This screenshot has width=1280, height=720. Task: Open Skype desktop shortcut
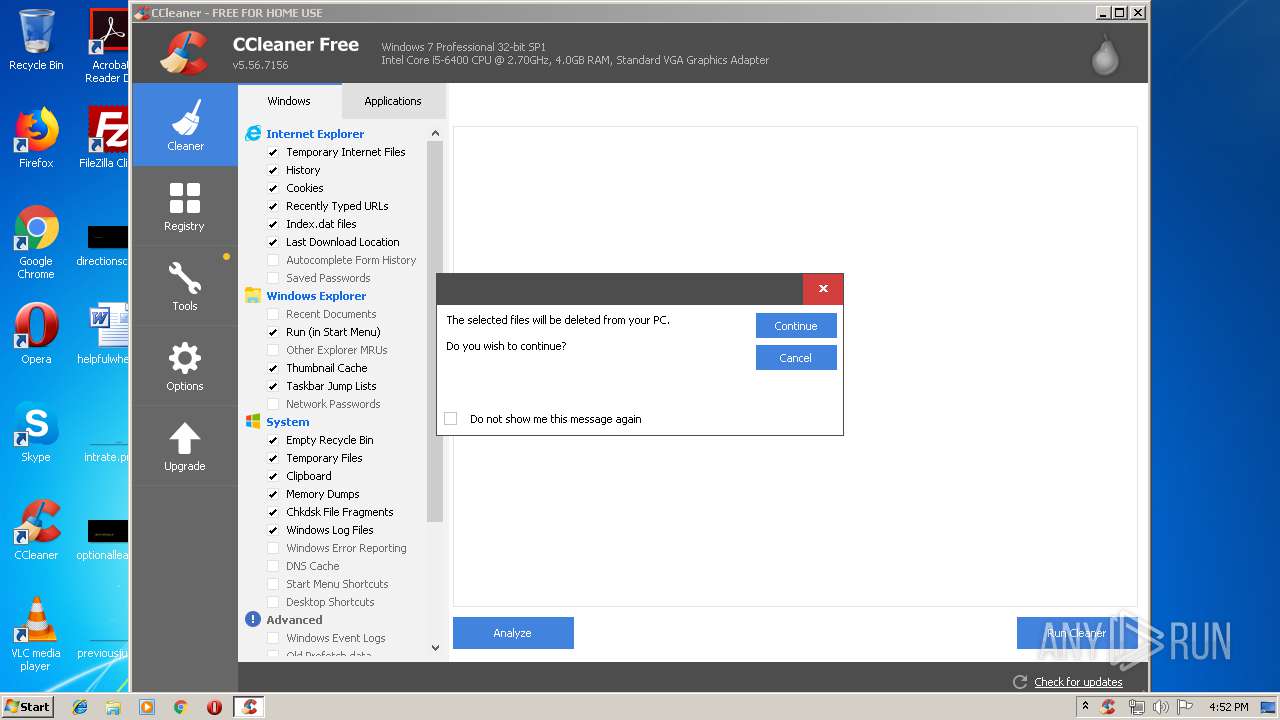[36, 432]
